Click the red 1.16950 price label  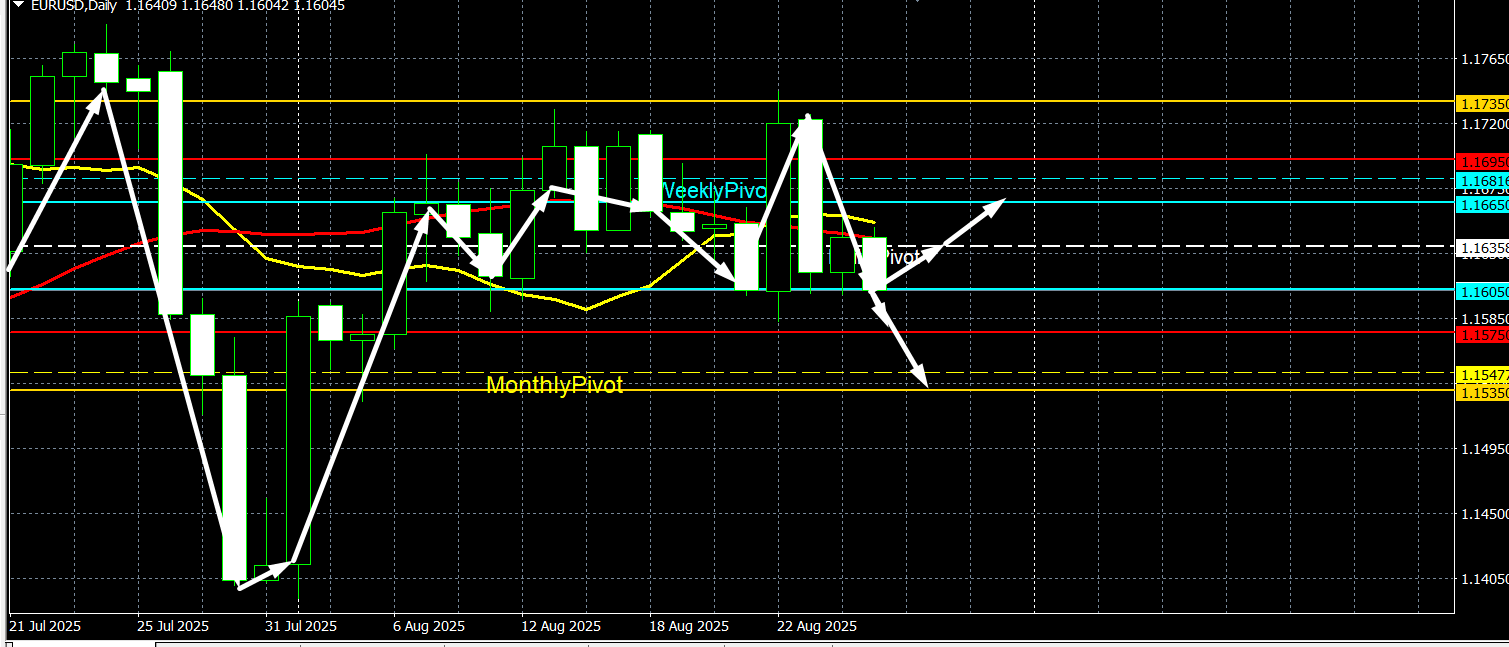[x=1484, y=161]
